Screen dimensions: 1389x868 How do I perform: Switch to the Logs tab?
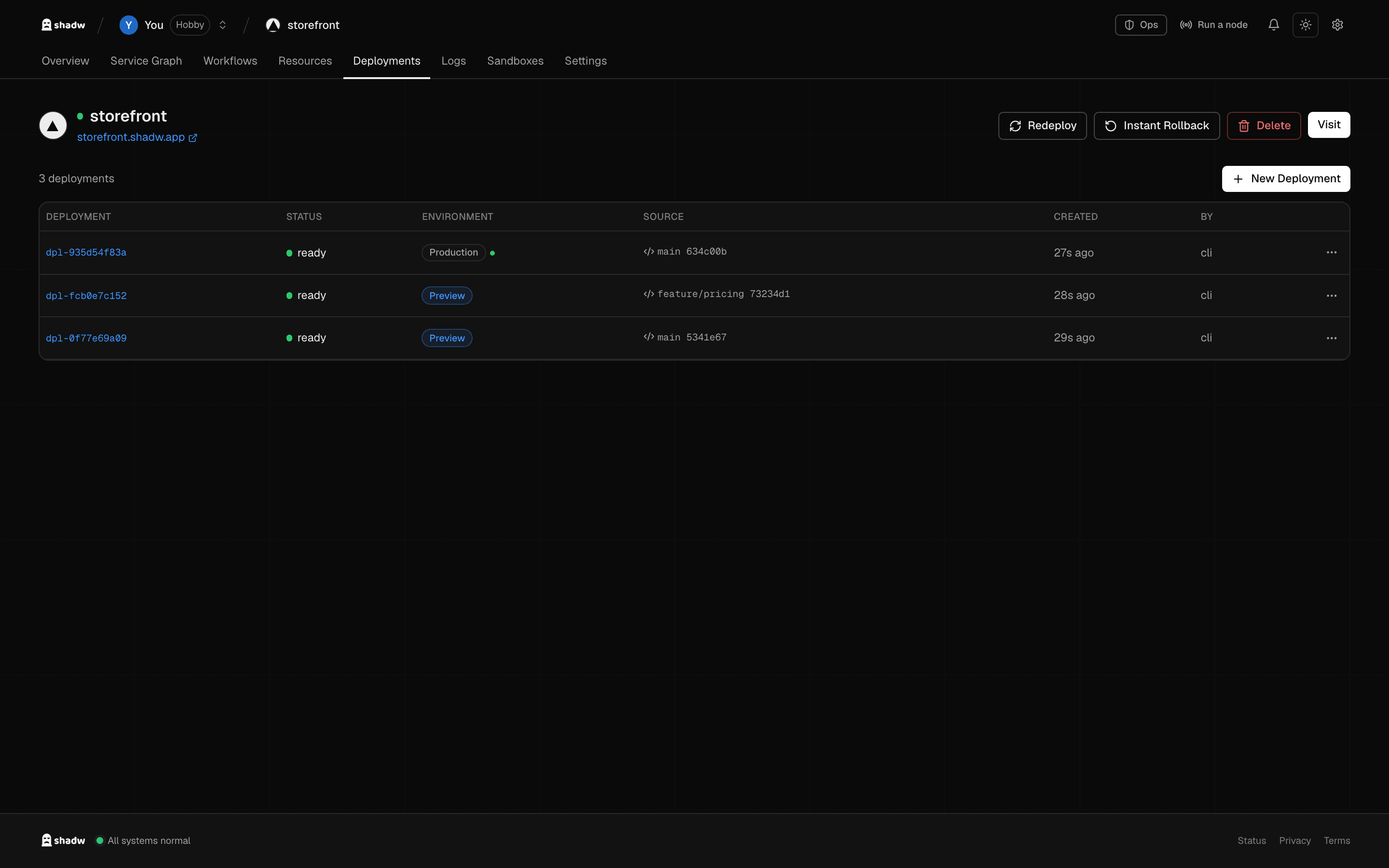point(453,61)
